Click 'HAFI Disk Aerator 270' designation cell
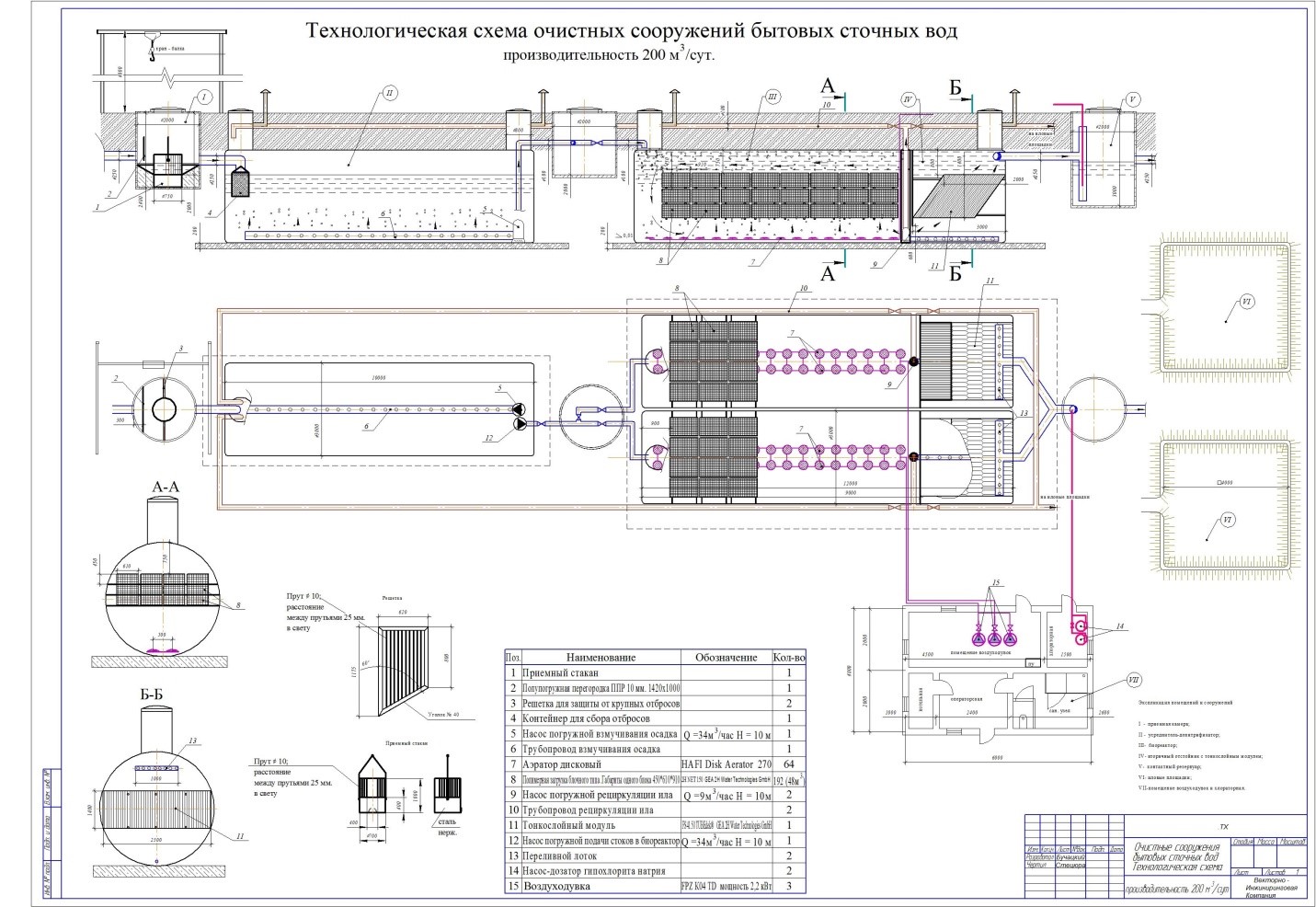1316x907 pixels. click(x=726, y=763)
